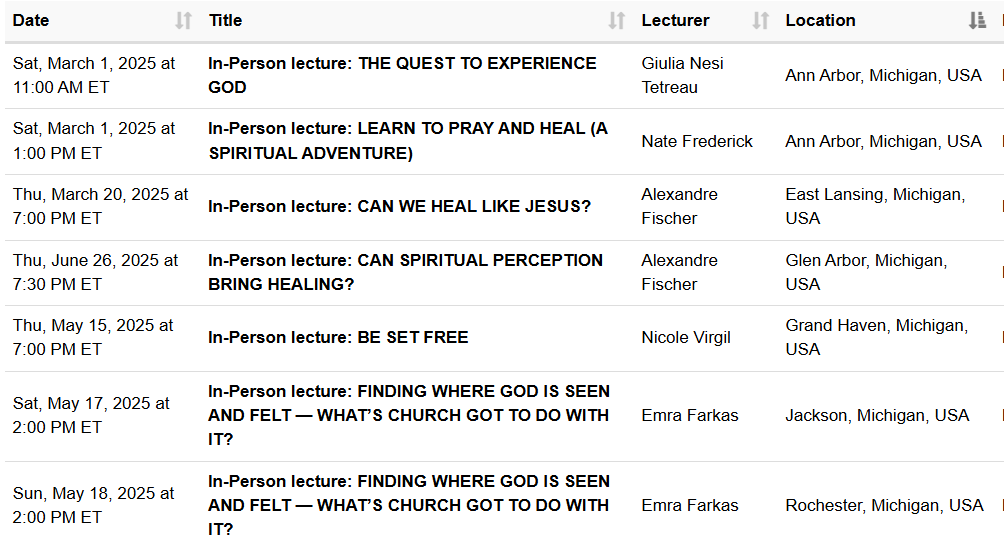Screen dimensions: 1004x549
Task: Click the Title column sort icon
Action: (617, 21)
